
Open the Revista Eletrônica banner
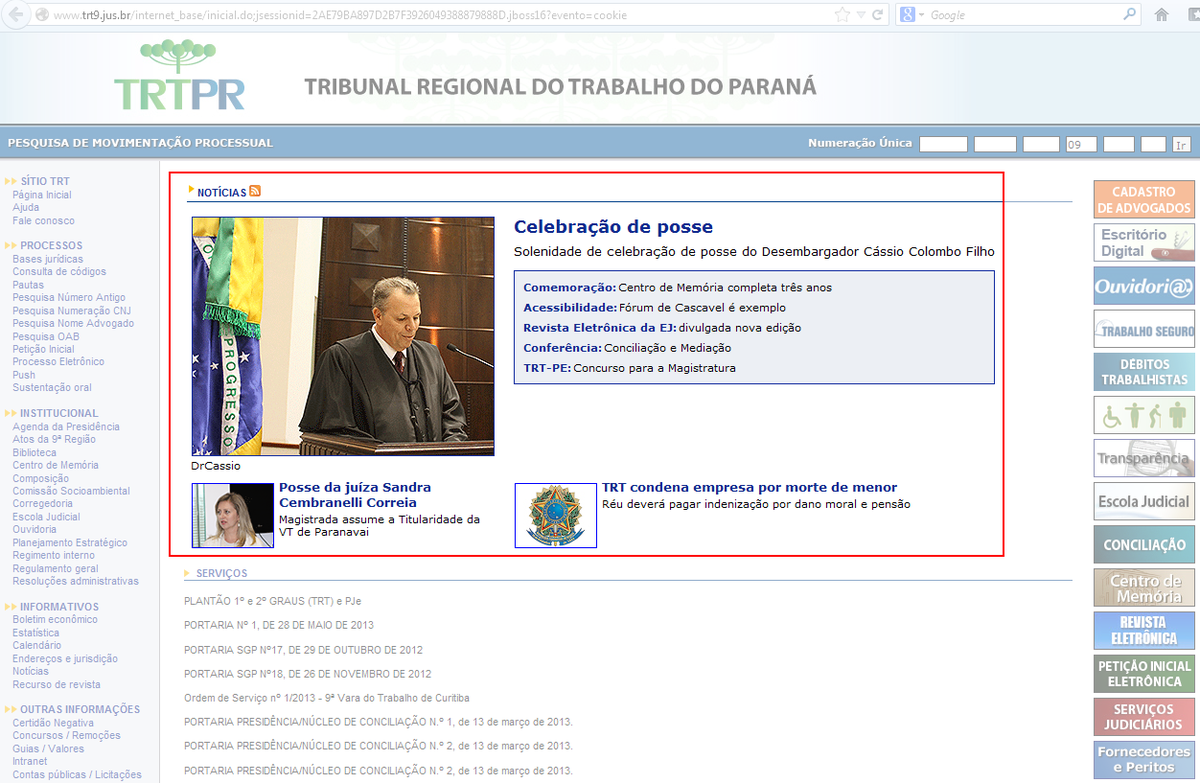[x=1143, y=630]
